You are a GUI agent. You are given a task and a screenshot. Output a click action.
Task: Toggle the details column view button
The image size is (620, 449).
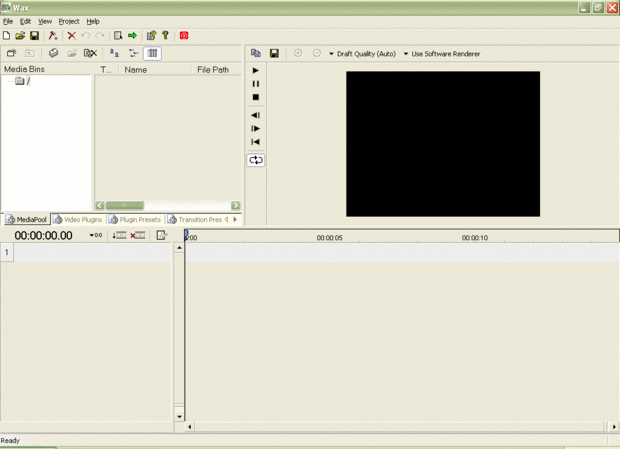coord(152,53)
